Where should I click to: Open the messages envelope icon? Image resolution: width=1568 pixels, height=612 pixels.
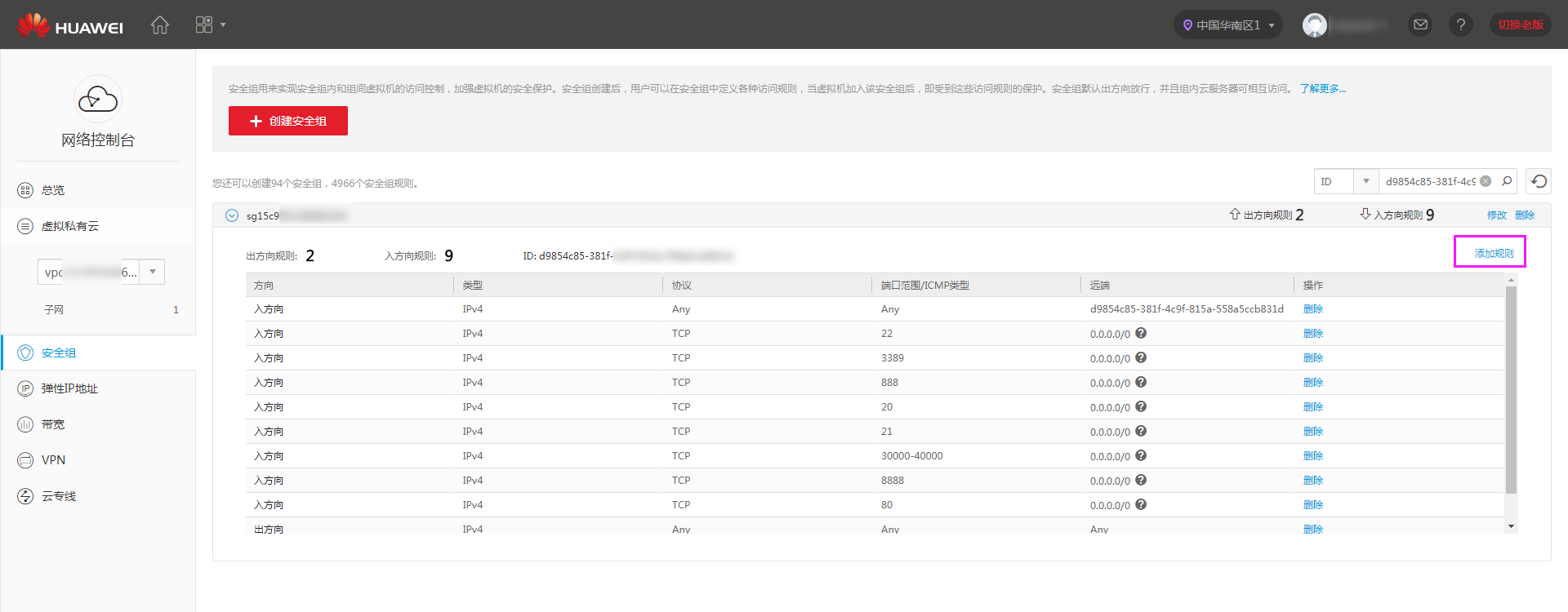1420,25
